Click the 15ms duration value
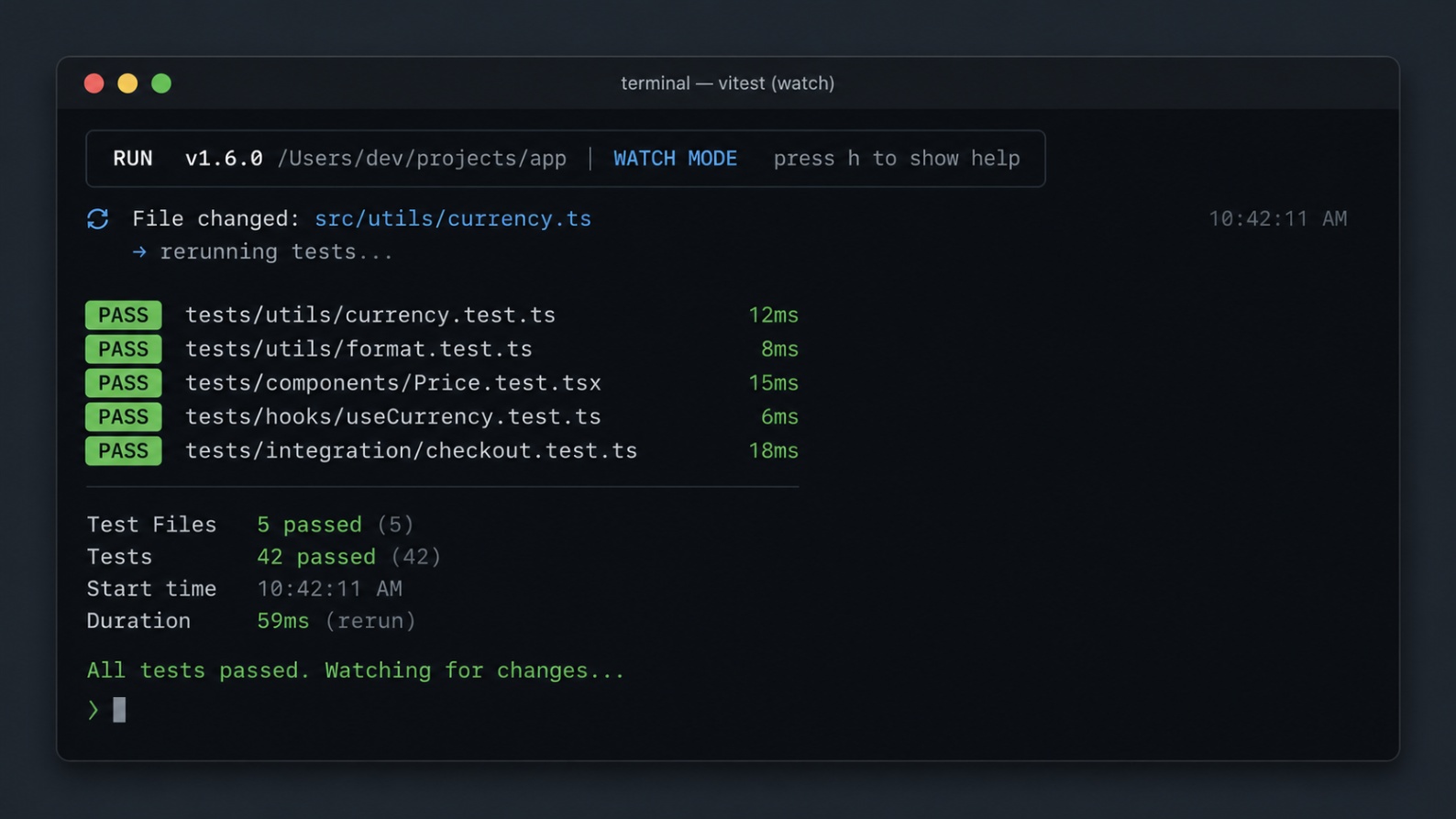 click(773, 382)
